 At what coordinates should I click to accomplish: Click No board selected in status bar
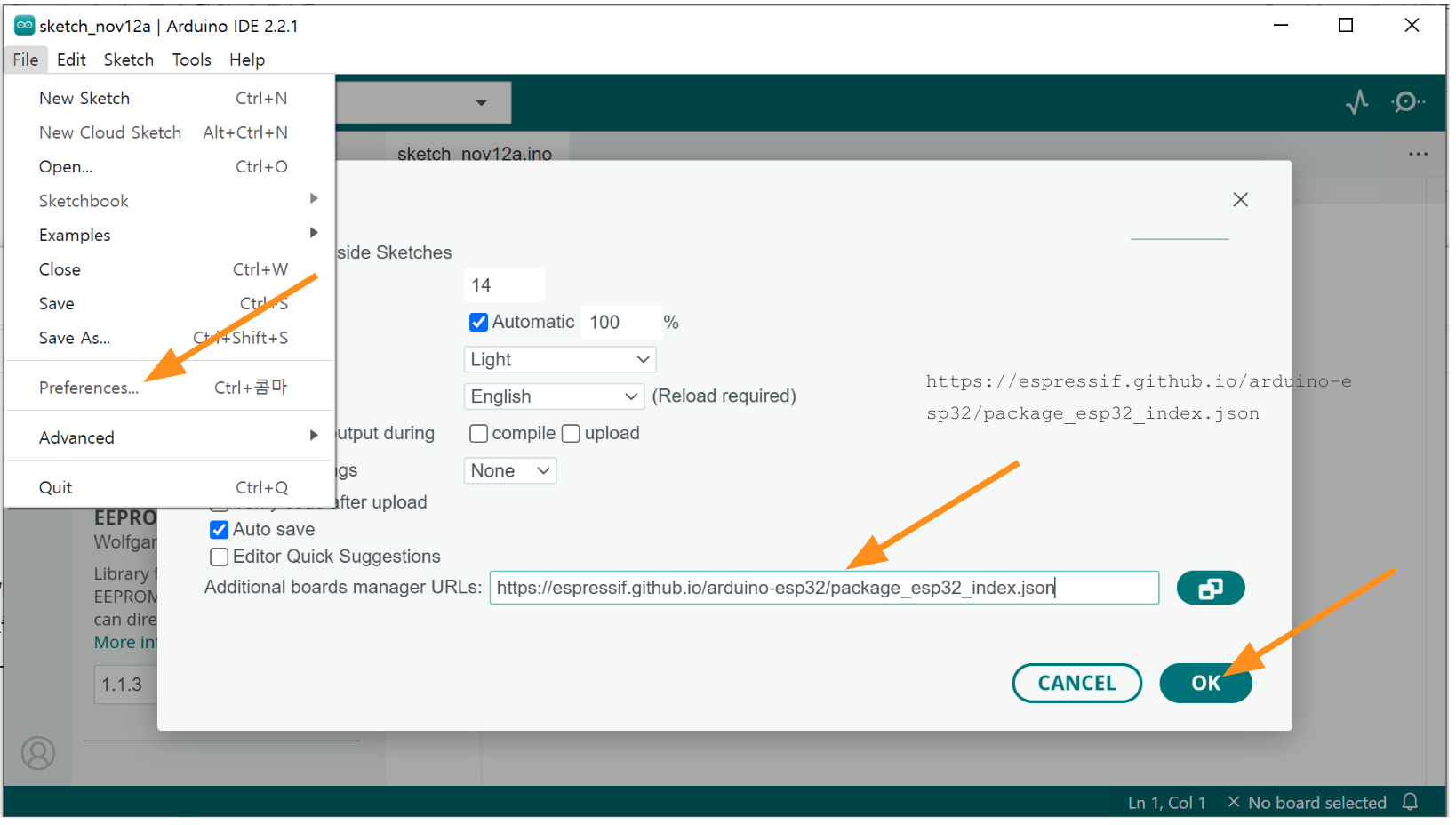click(x=1308, y=803)
